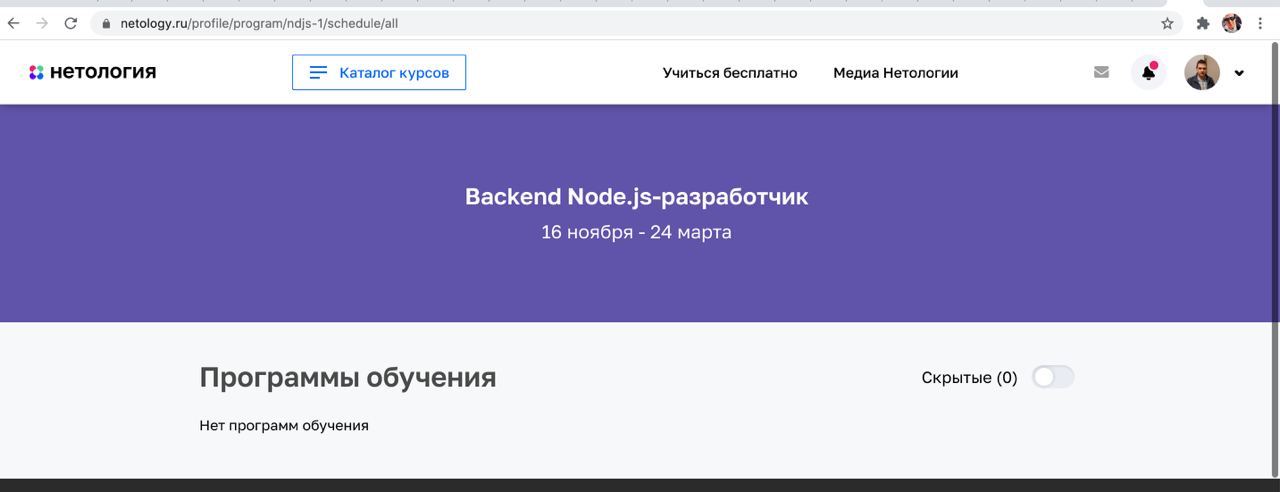This screenshot has width=1280, height=492.
Task: Open Медиа Нетологии link
Action: click(x=896, y=73)
